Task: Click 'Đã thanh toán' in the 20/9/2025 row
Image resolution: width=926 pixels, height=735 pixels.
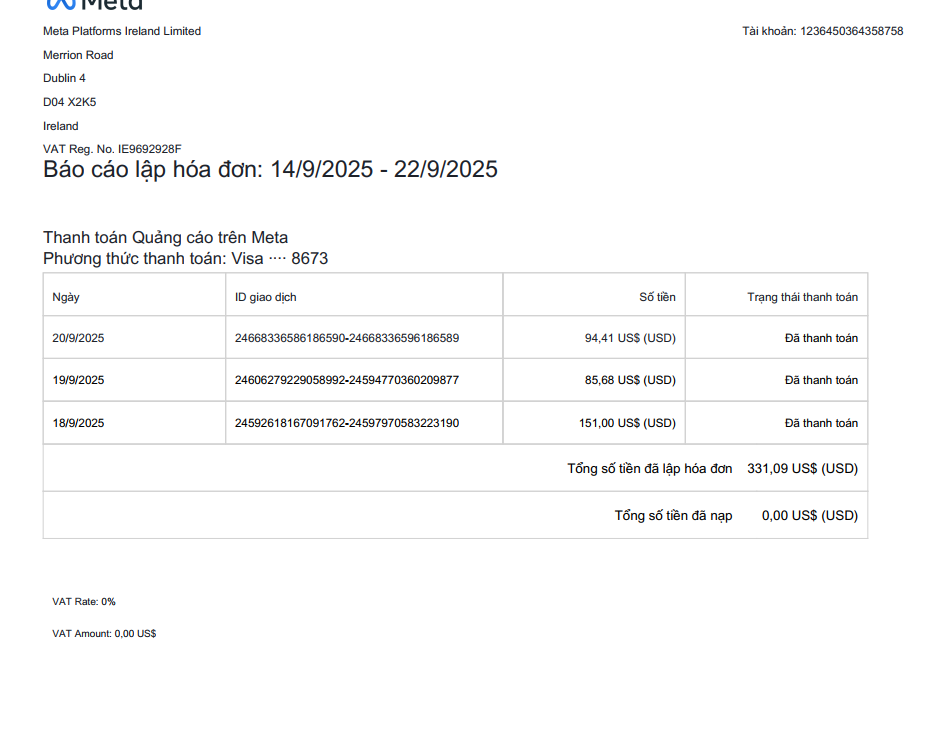Action: [x=821, y=338]
